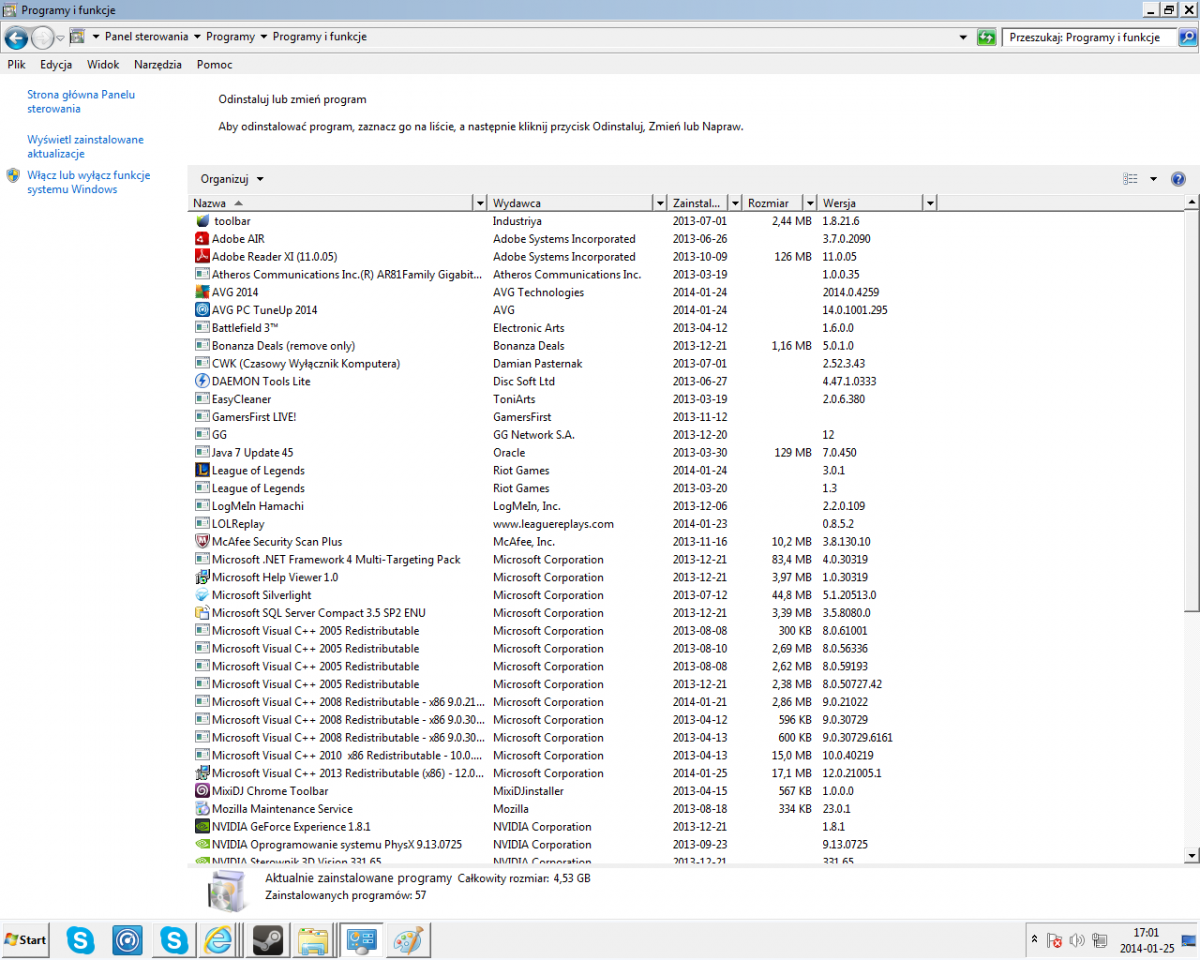1200x960 pixels.
Task: Open Wydawca column filter dropdown
Action: coord(660,203)
